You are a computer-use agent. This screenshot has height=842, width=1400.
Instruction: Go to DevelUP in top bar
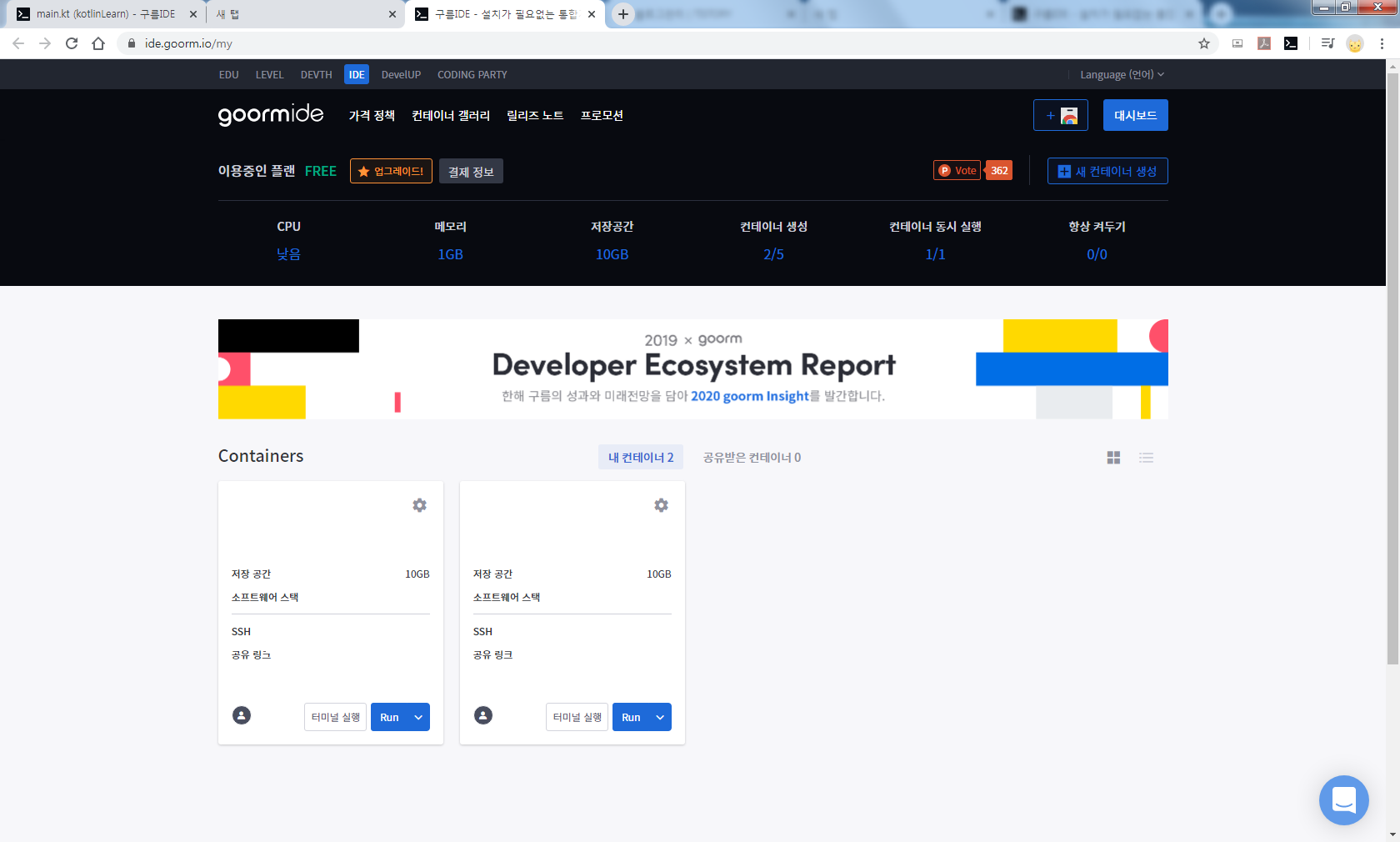pos(401,74)
